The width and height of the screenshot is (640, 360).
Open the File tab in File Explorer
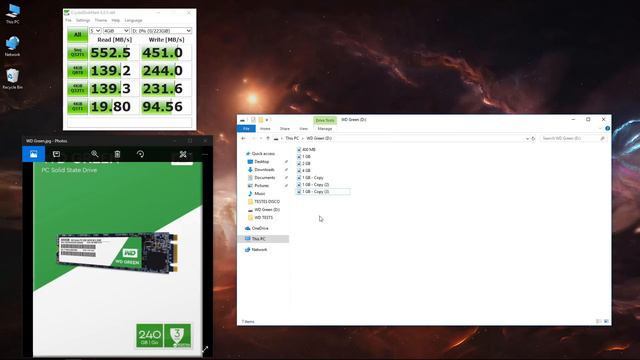tap(247, 129)
